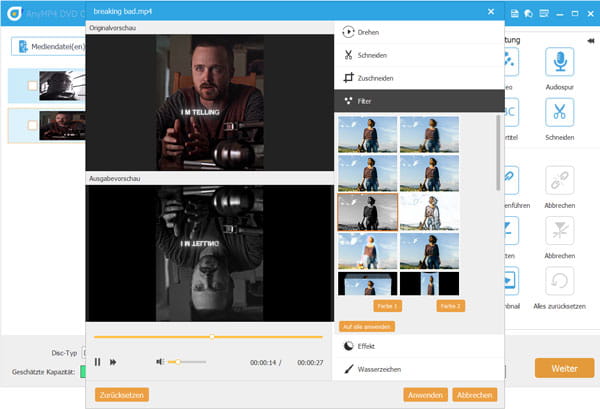Expand the Schneiden trim section in editor
The image size is (600, 409).
pyautogui.click(x=419, y=55)
